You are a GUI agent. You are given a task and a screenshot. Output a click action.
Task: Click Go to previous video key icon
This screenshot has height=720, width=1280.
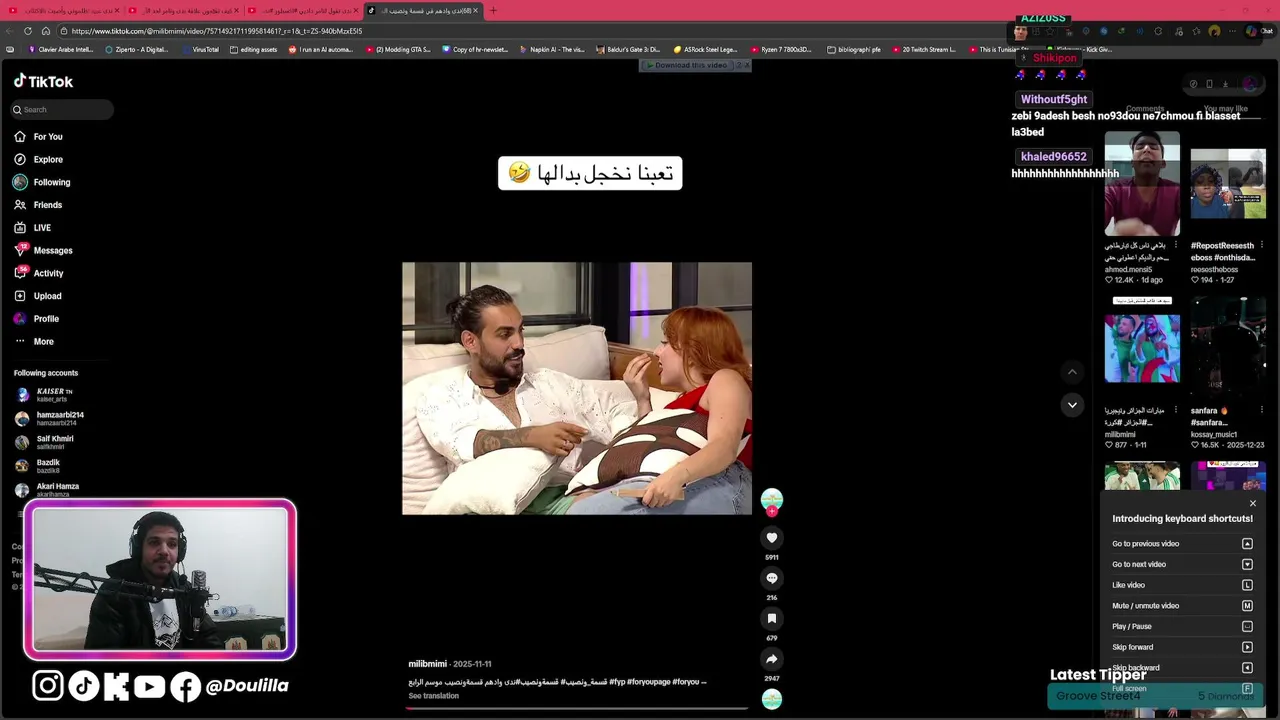pyautogui.click(x=1247, y=544)
